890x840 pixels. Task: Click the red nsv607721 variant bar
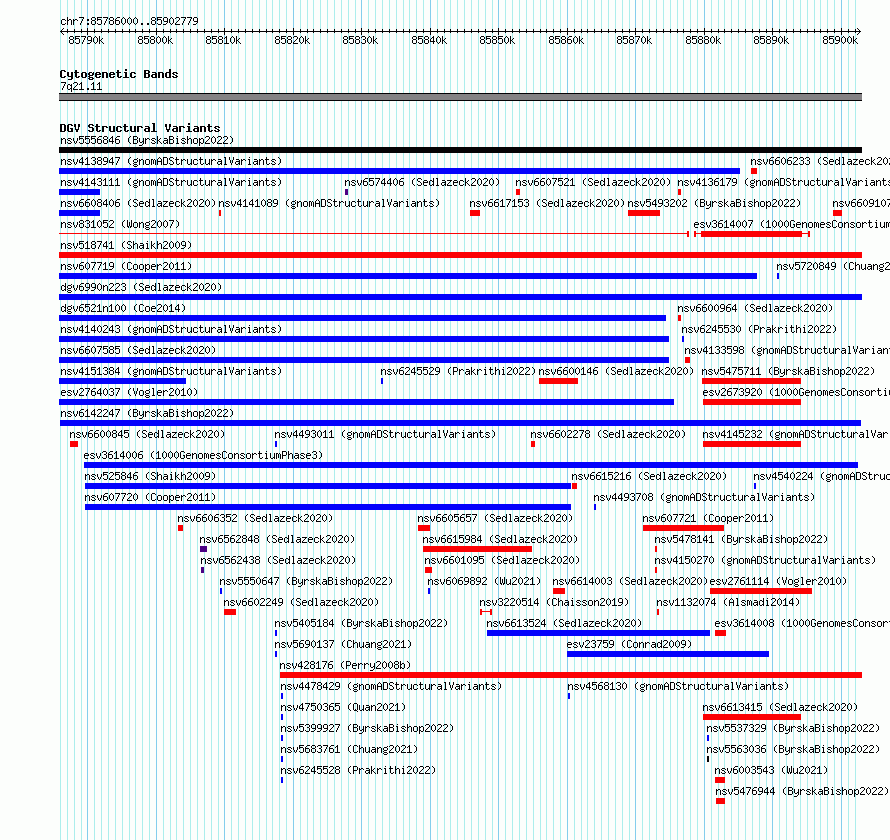683,528
